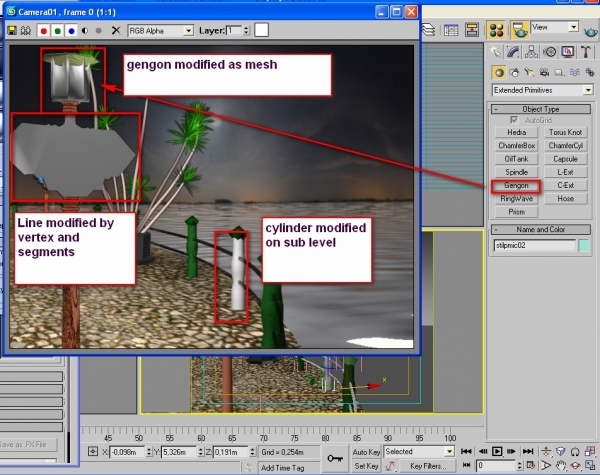Select the Lights category icon
Screen dimensions: 600x475
point(529,72)
